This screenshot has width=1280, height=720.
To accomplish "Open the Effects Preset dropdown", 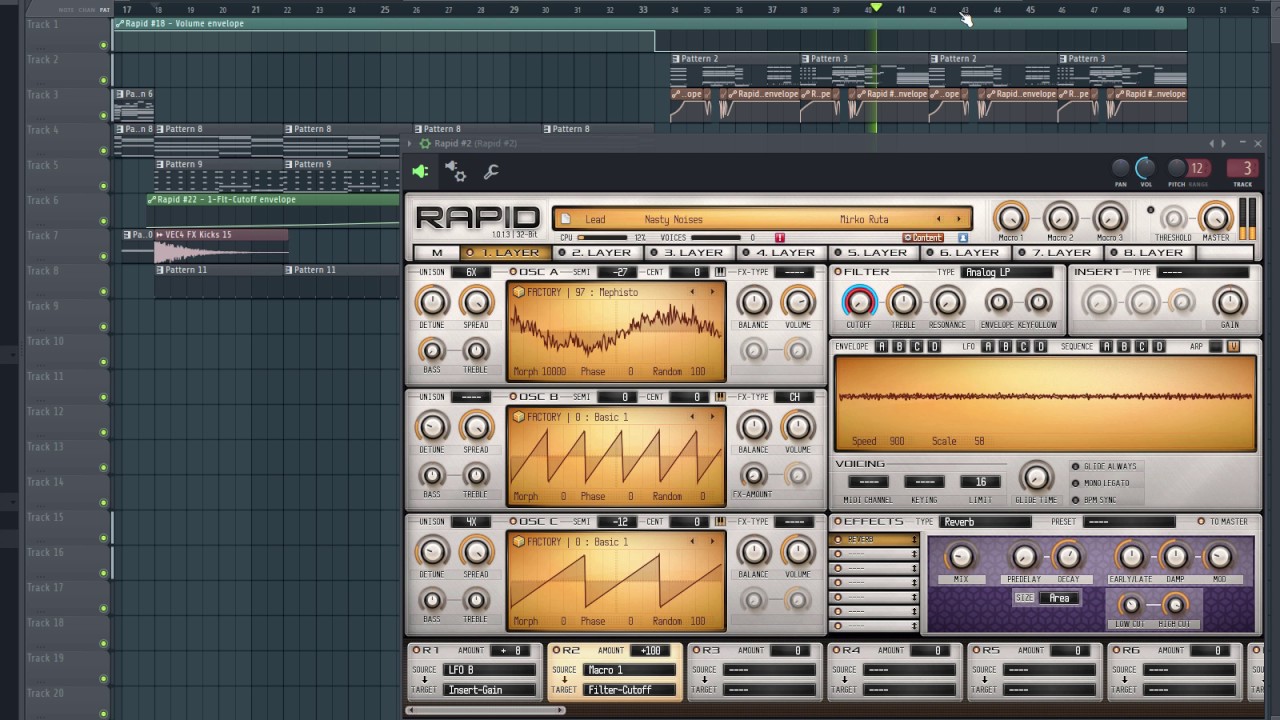I will (x=1130, y=522).
